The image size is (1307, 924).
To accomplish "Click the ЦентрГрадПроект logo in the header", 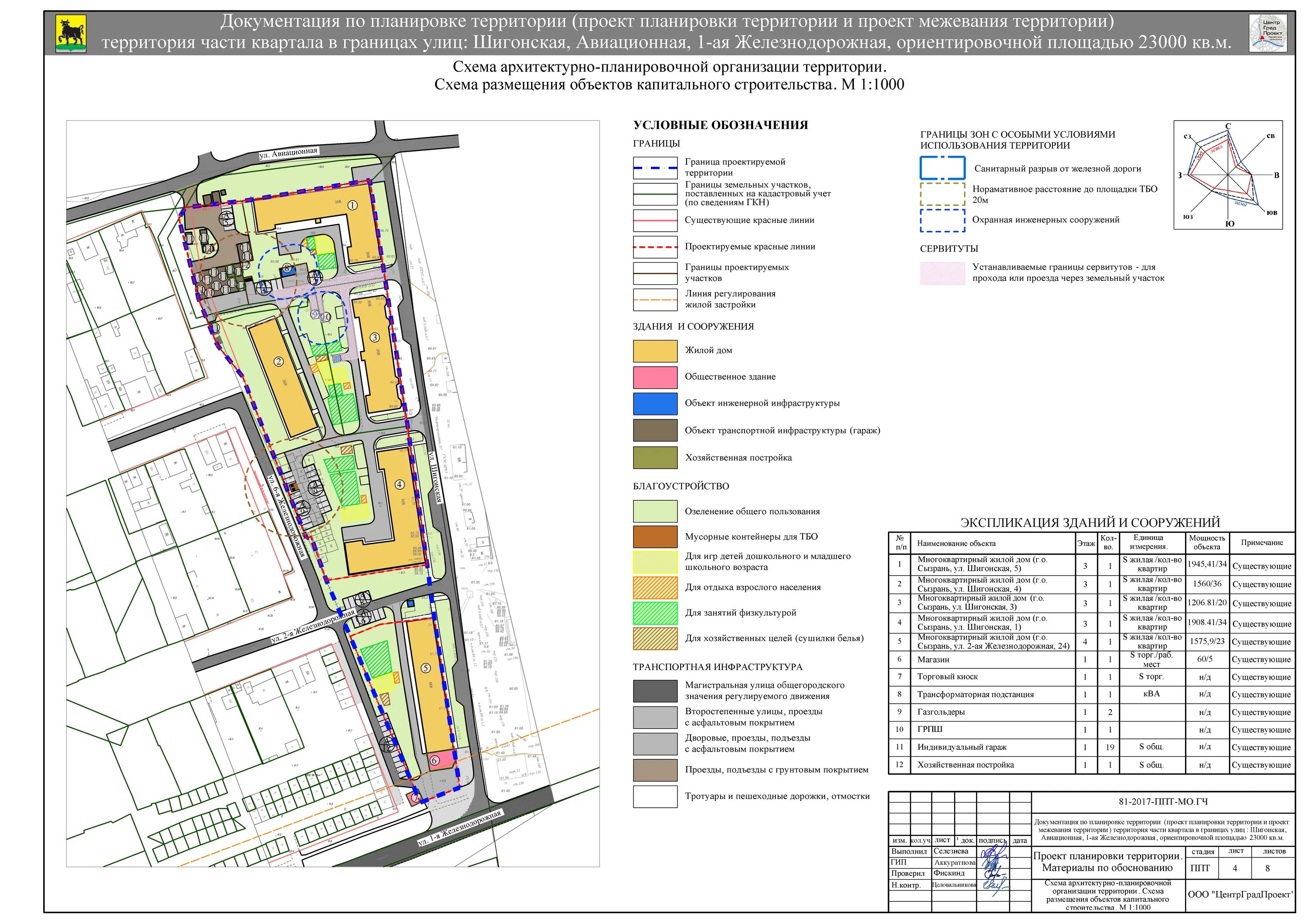I will pos(1268,34).
